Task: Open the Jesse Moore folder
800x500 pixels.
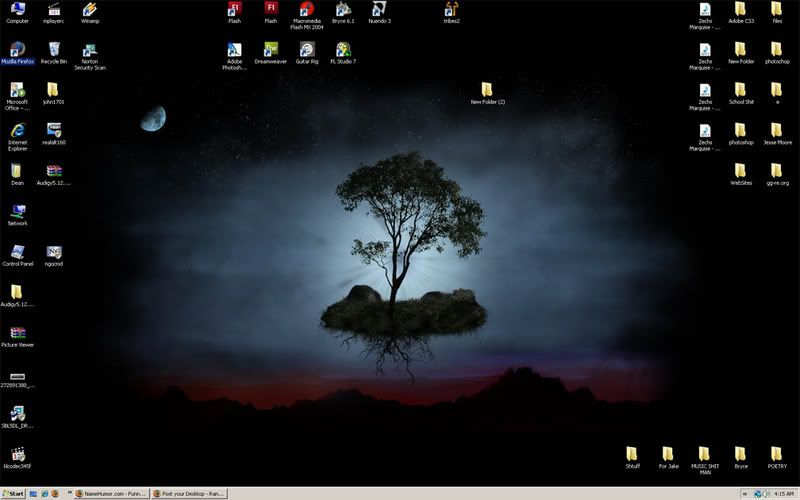Action: 777,134
